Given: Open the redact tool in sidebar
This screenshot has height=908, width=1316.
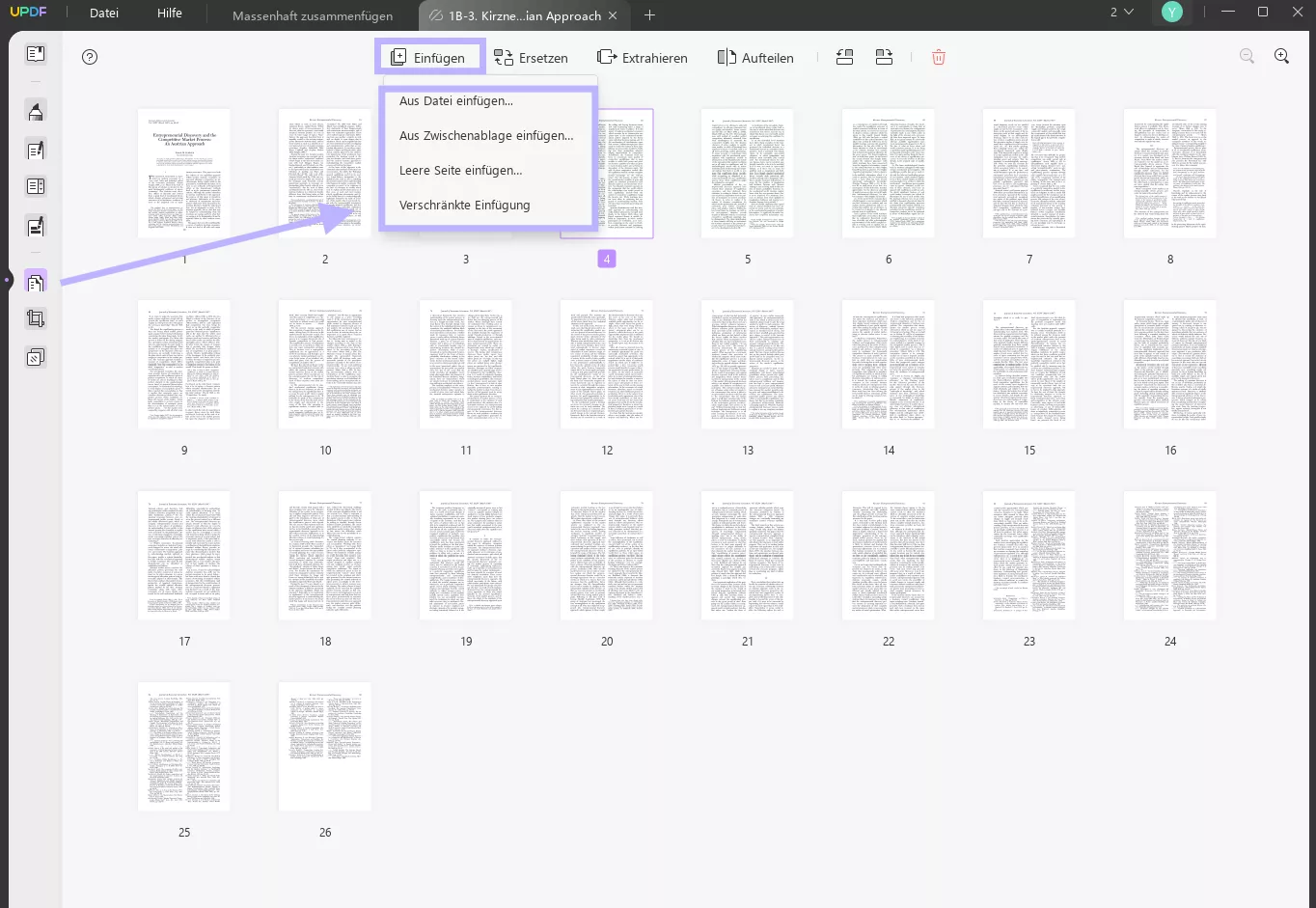Looking at the screenshot, I should (x=36, y=227).
